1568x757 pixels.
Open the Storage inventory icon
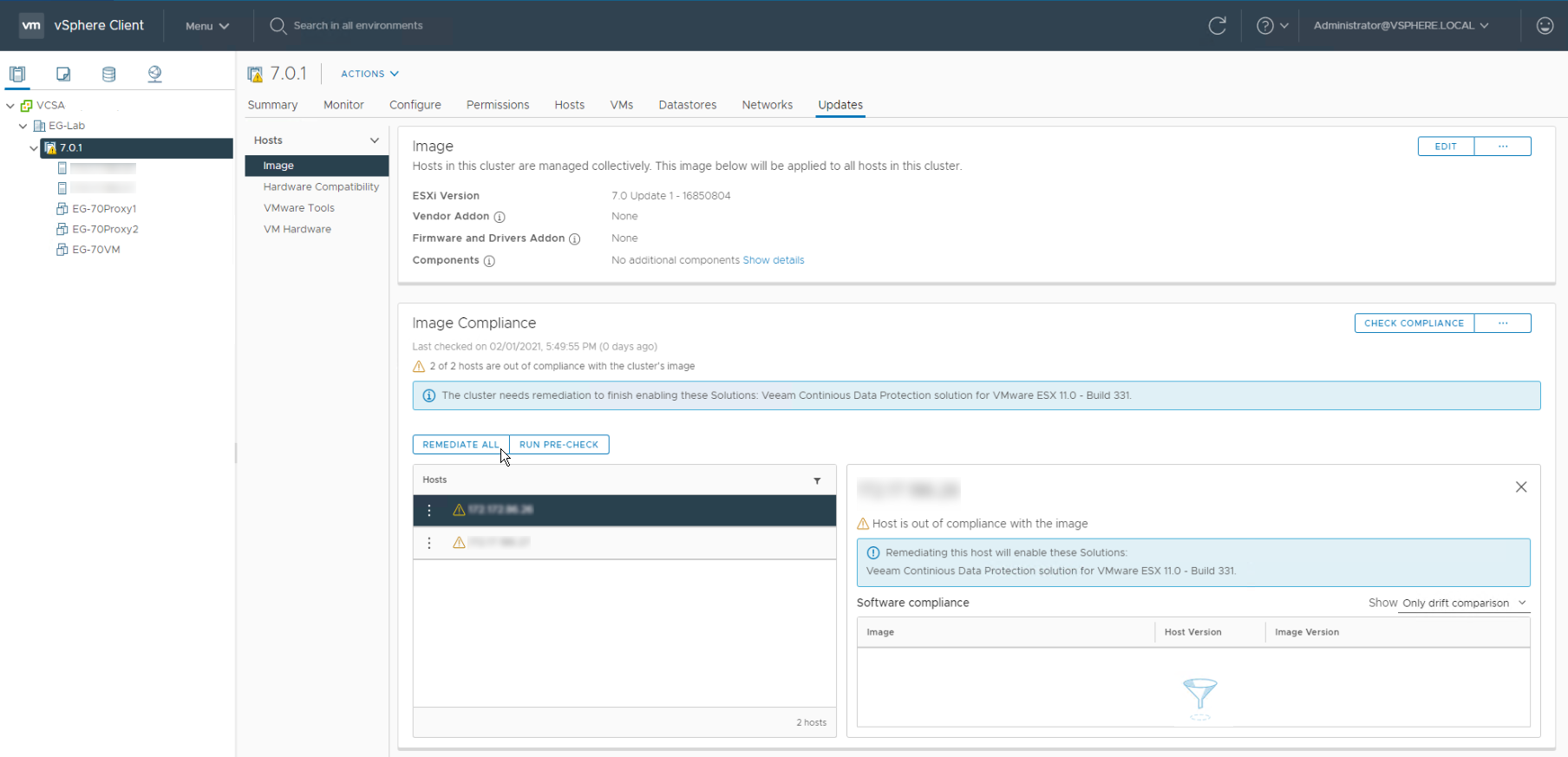(108, 74)
